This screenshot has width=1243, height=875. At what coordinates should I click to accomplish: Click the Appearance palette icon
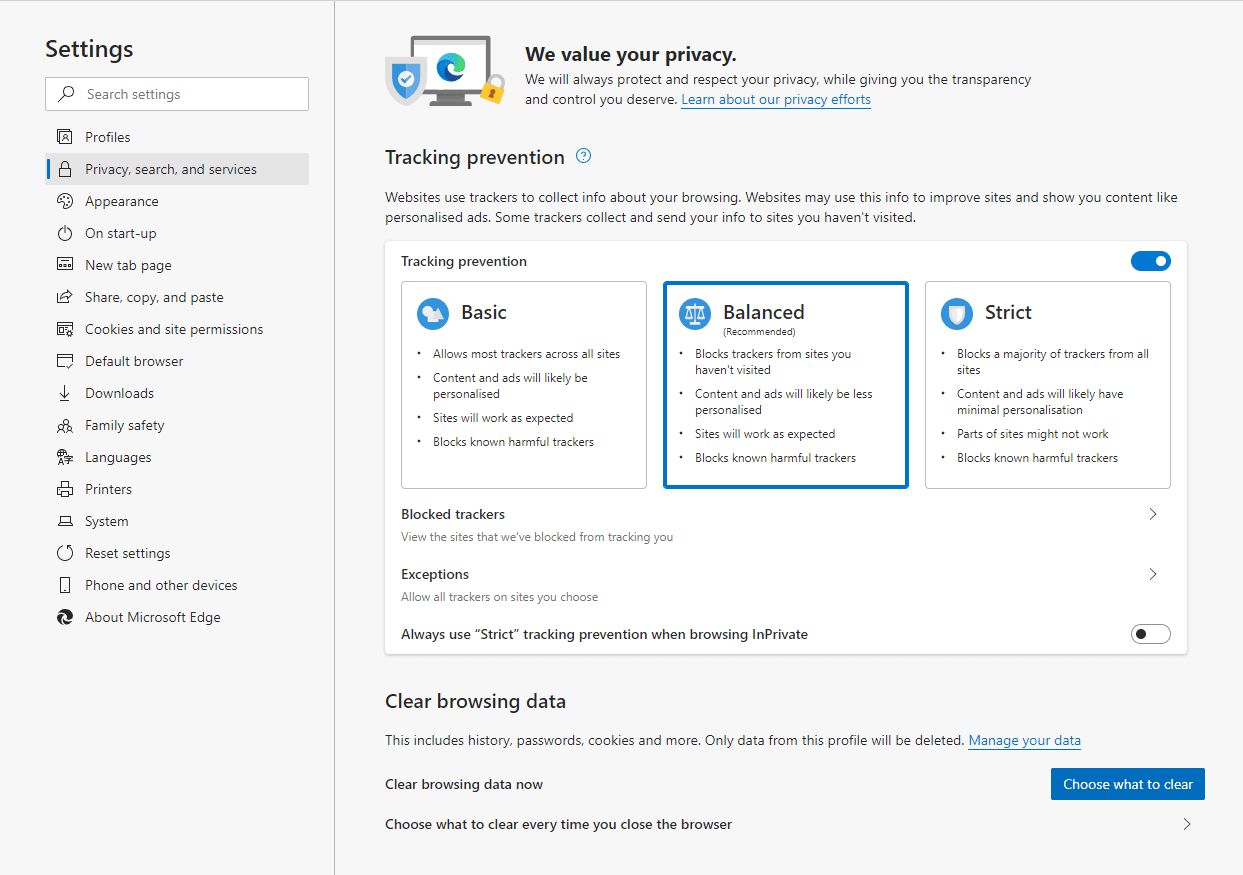tap(65, 201)
